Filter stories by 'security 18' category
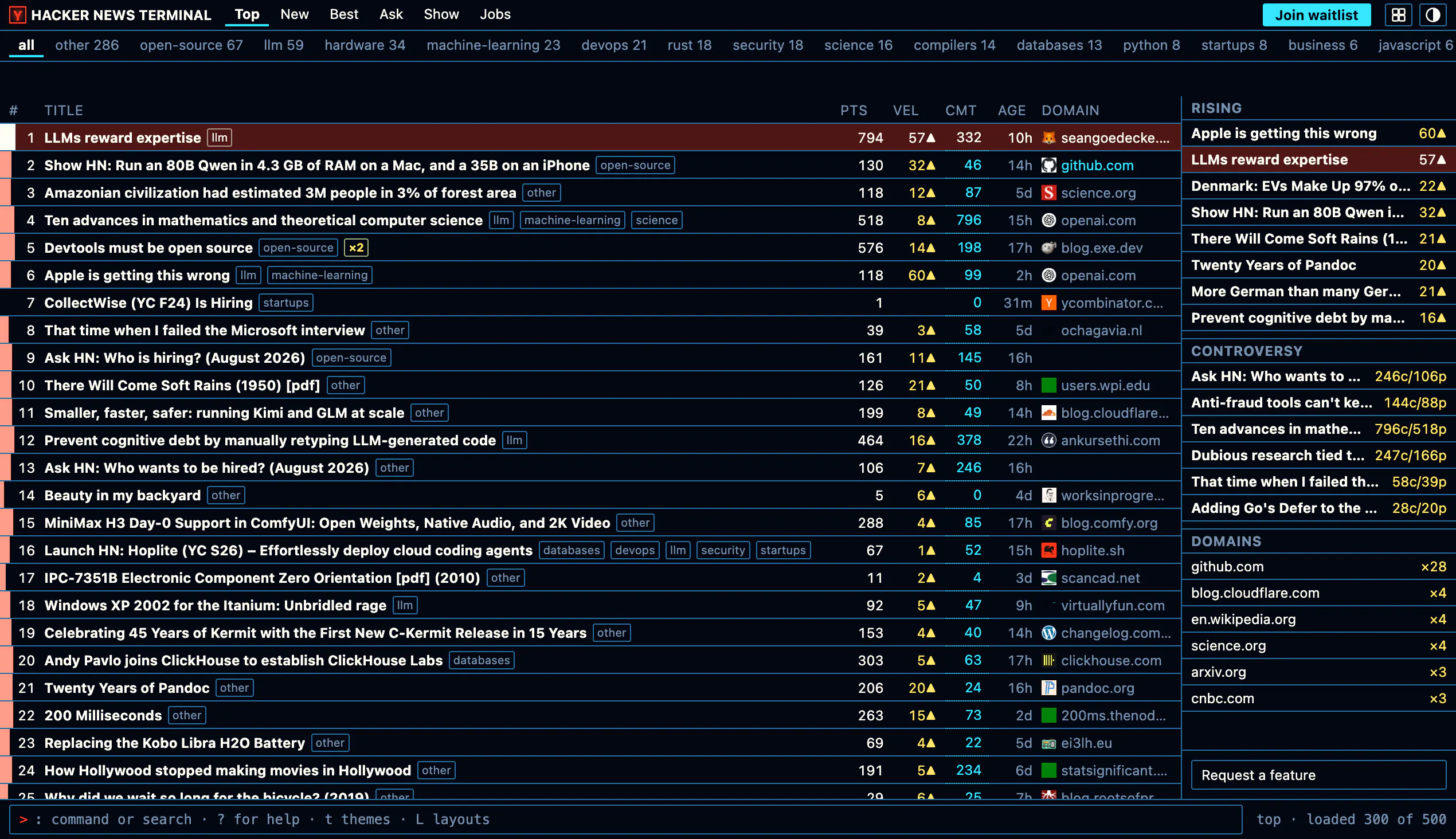Image resolution: width=1456 pixels, height=839 pixels. (768, 45)
